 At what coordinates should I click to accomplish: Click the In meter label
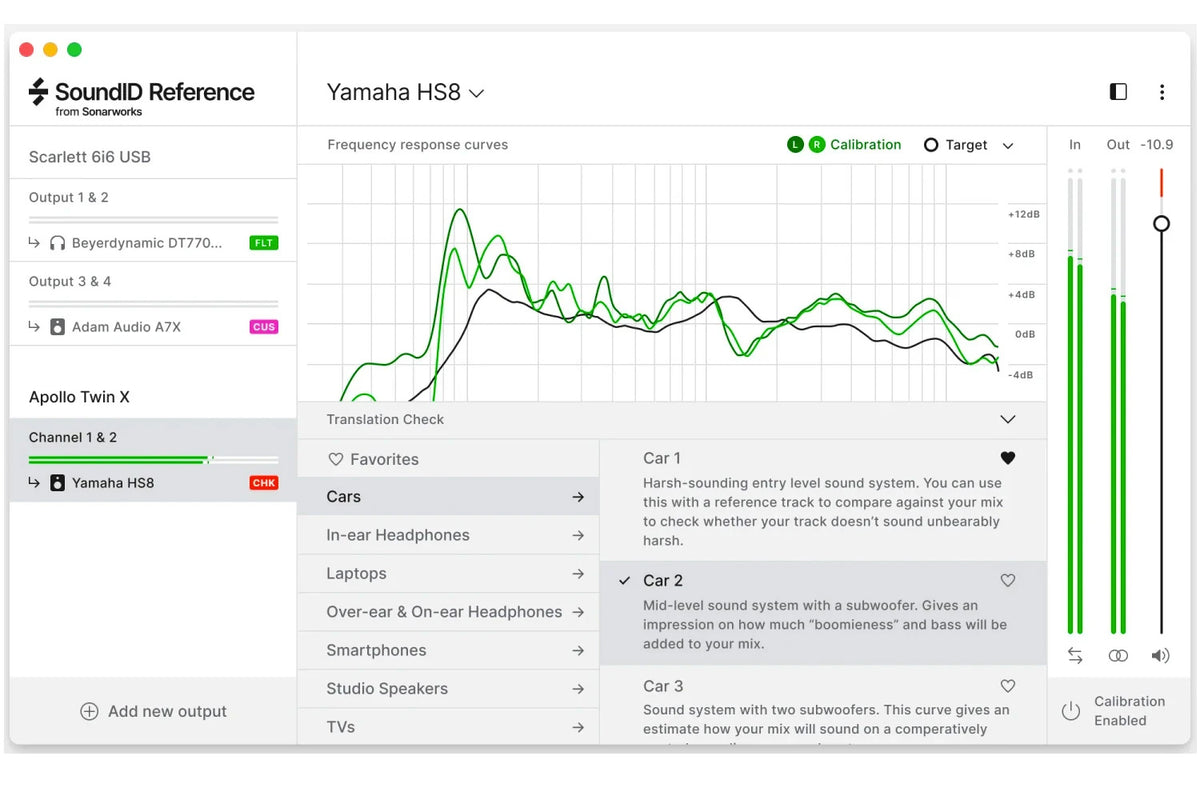pyautogui.click(x=1075, y=145)
